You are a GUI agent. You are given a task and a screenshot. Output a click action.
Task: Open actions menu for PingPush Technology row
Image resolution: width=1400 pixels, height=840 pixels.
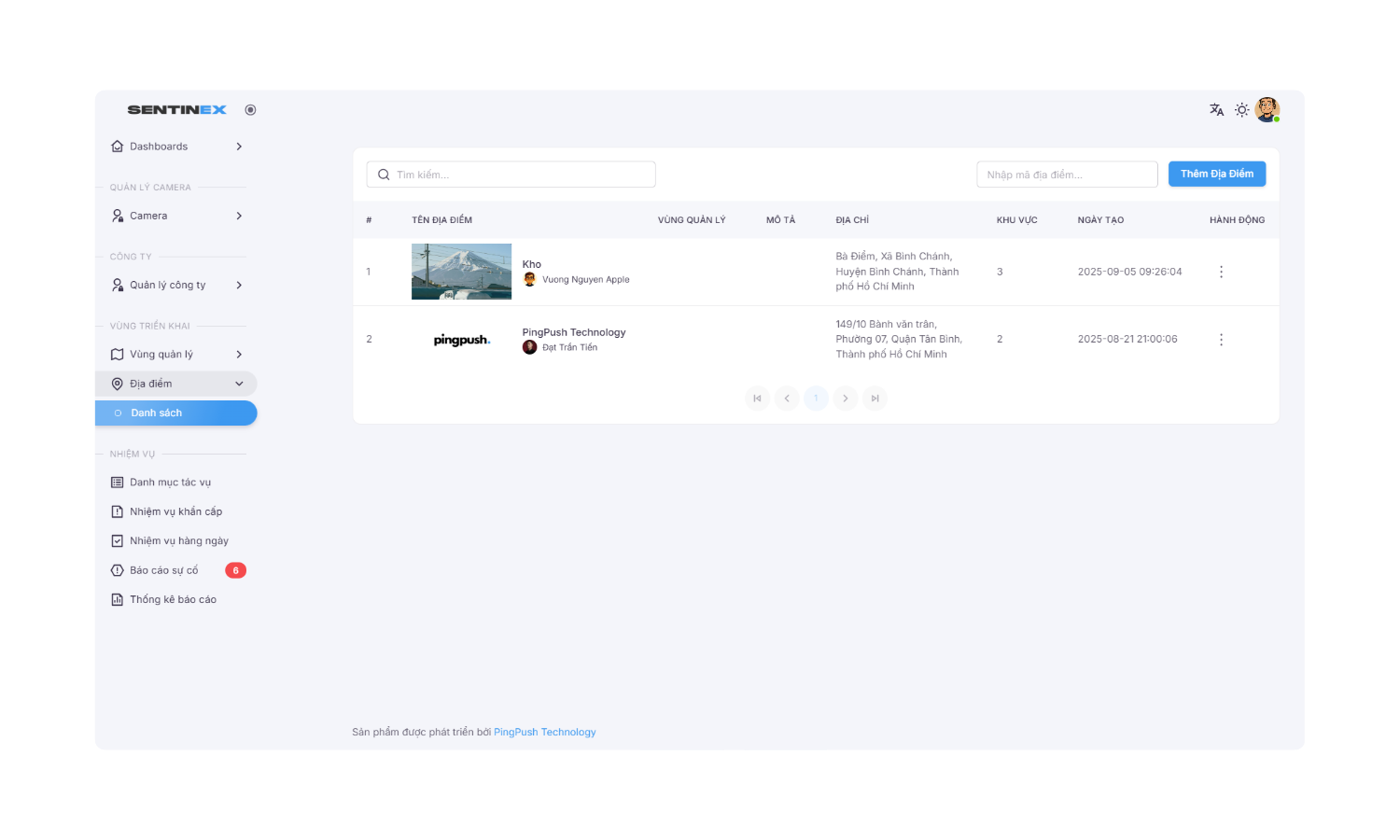[1221, 340]
